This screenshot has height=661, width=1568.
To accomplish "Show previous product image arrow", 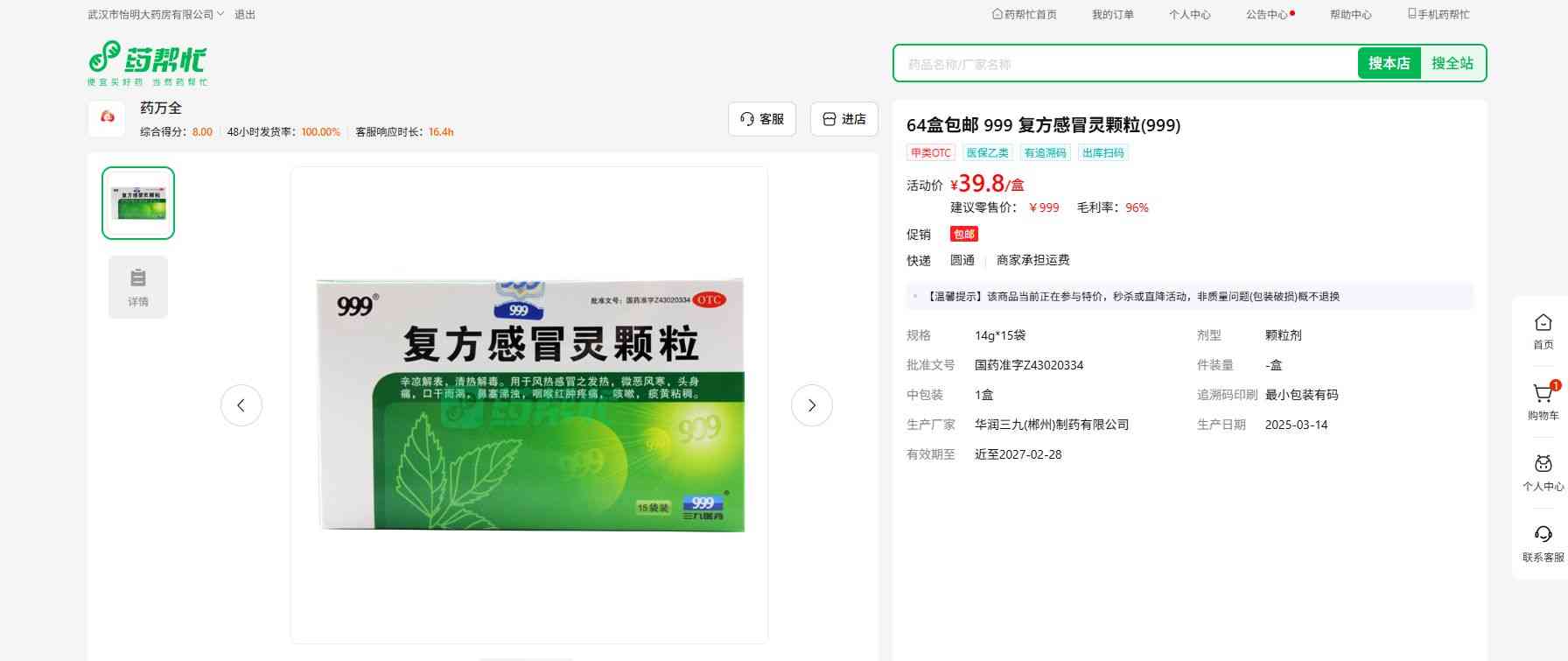I will (241, 405).
